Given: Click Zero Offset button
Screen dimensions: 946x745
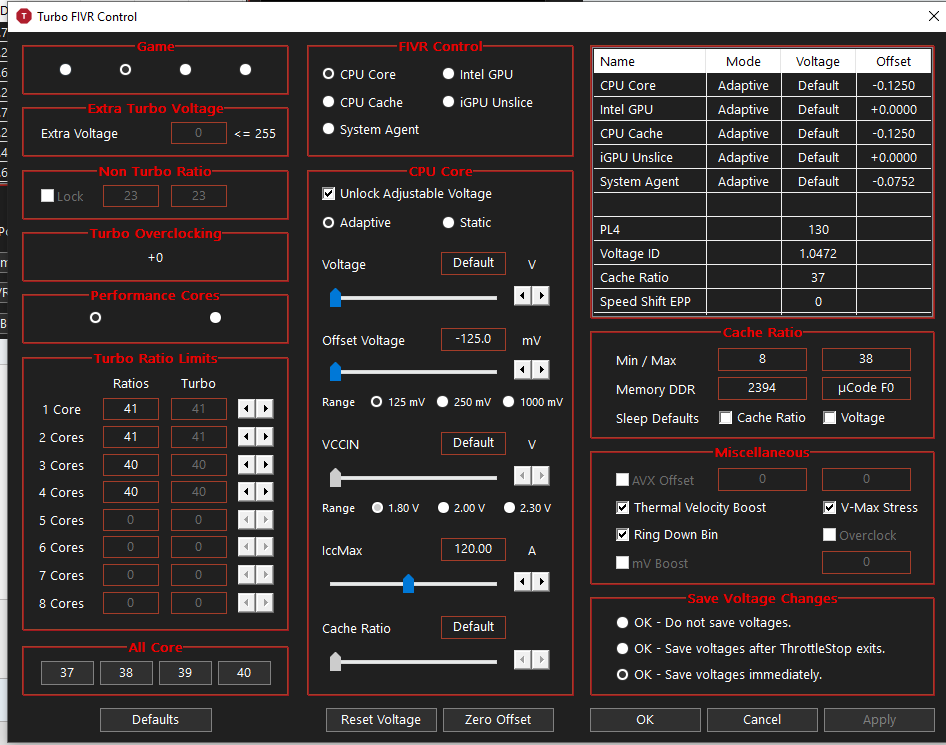Looking at the screenshot, I should pyautogui.click(x=498, y=720).
